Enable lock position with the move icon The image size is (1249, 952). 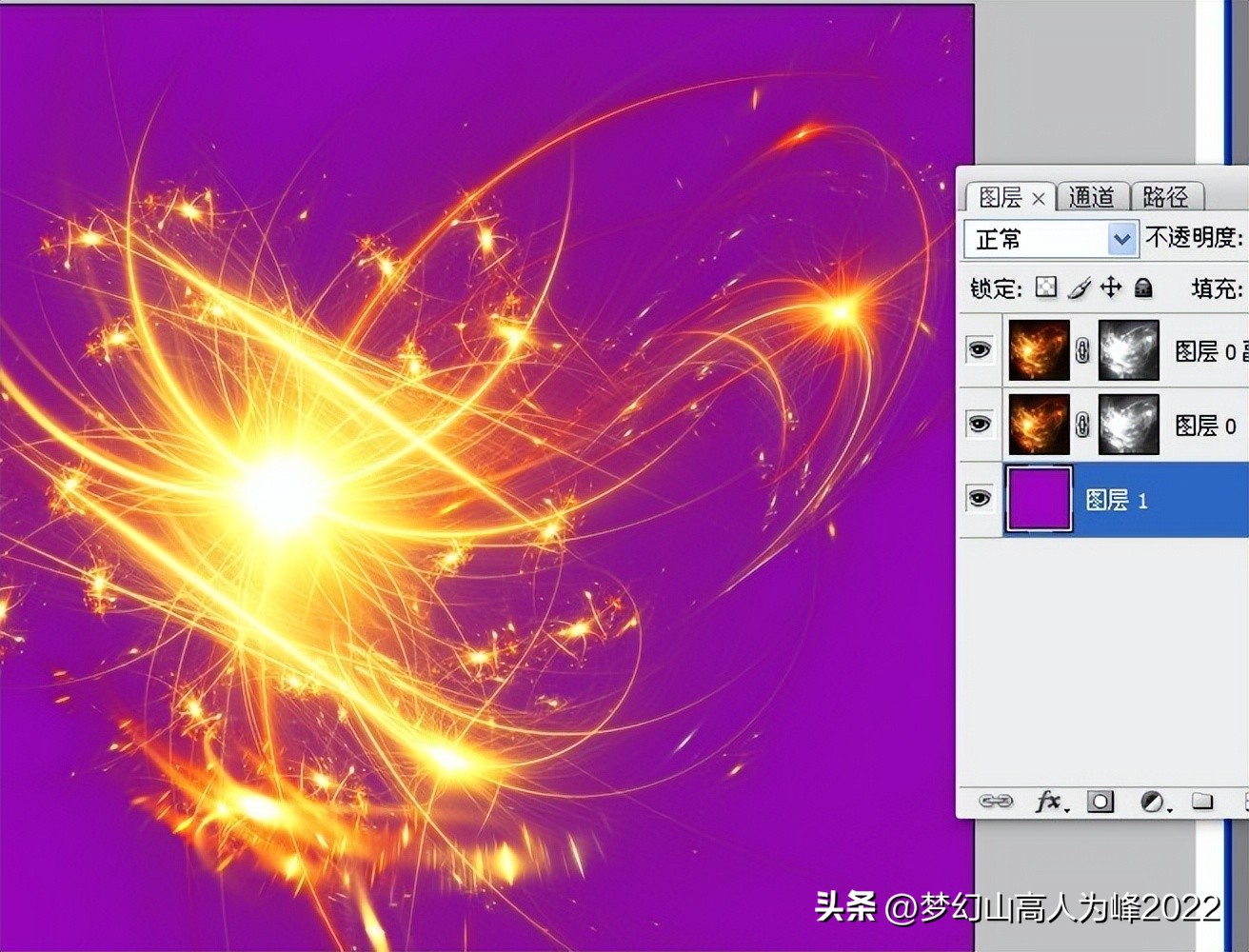[x=1110, y=288]
